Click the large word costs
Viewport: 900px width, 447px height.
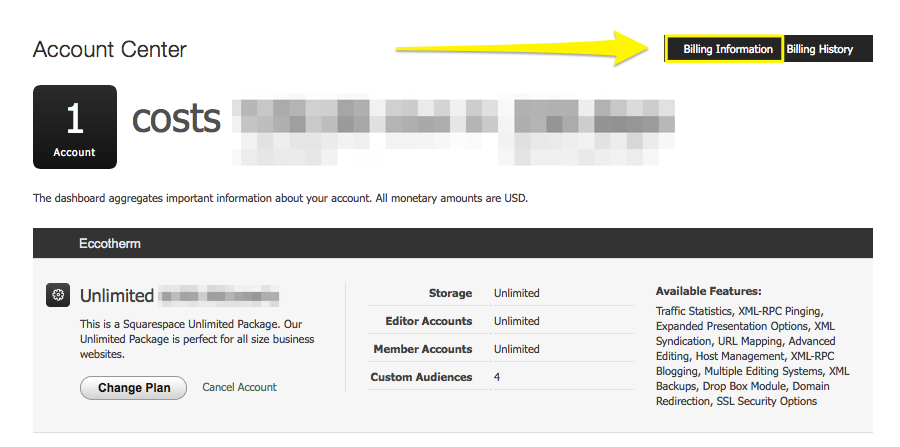(177, 119)
